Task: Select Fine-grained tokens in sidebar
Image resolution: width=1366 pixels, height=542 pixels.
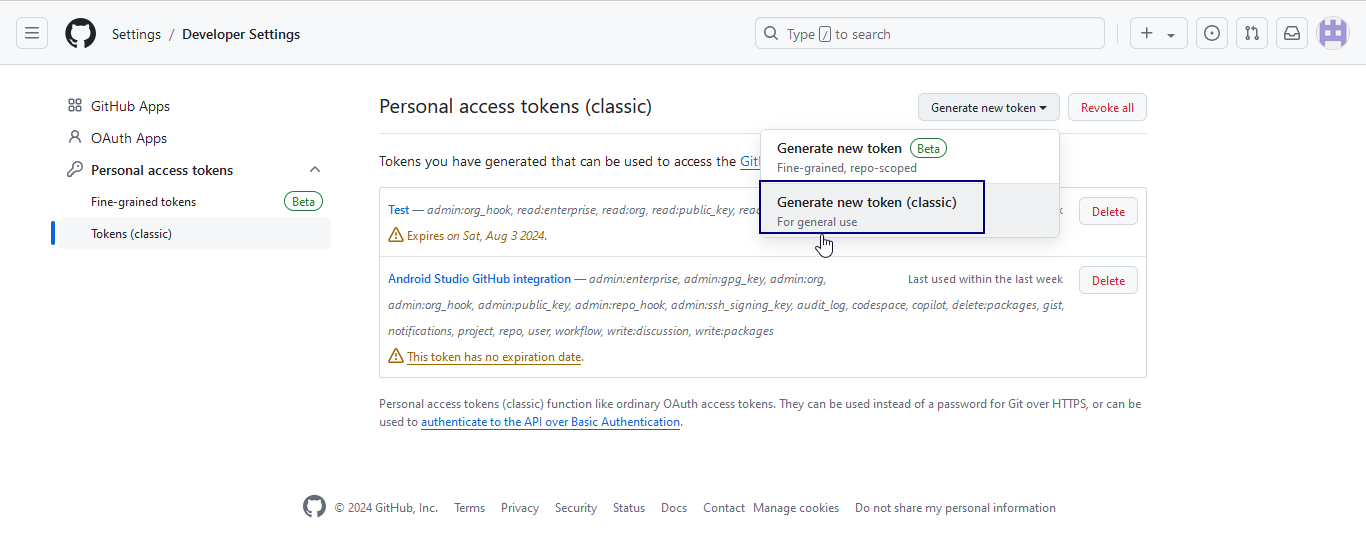Action: coord(143,202)
